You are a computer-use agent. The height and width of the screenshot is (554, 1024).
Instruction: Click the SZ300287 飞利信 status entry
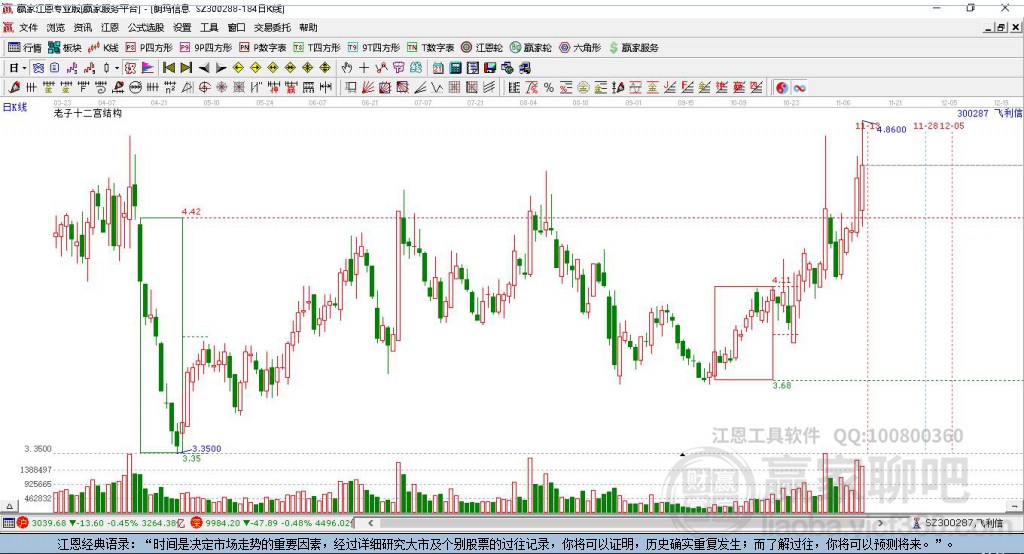point(963,523)
